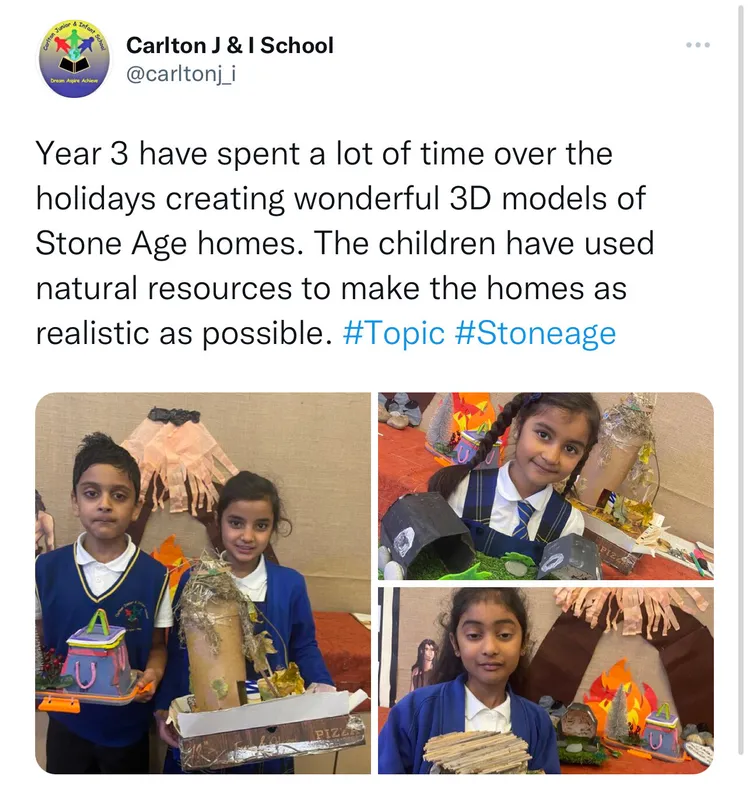View photo of girl holding stick model
Screen dimensions: 749x800
[x=545, y=680]
